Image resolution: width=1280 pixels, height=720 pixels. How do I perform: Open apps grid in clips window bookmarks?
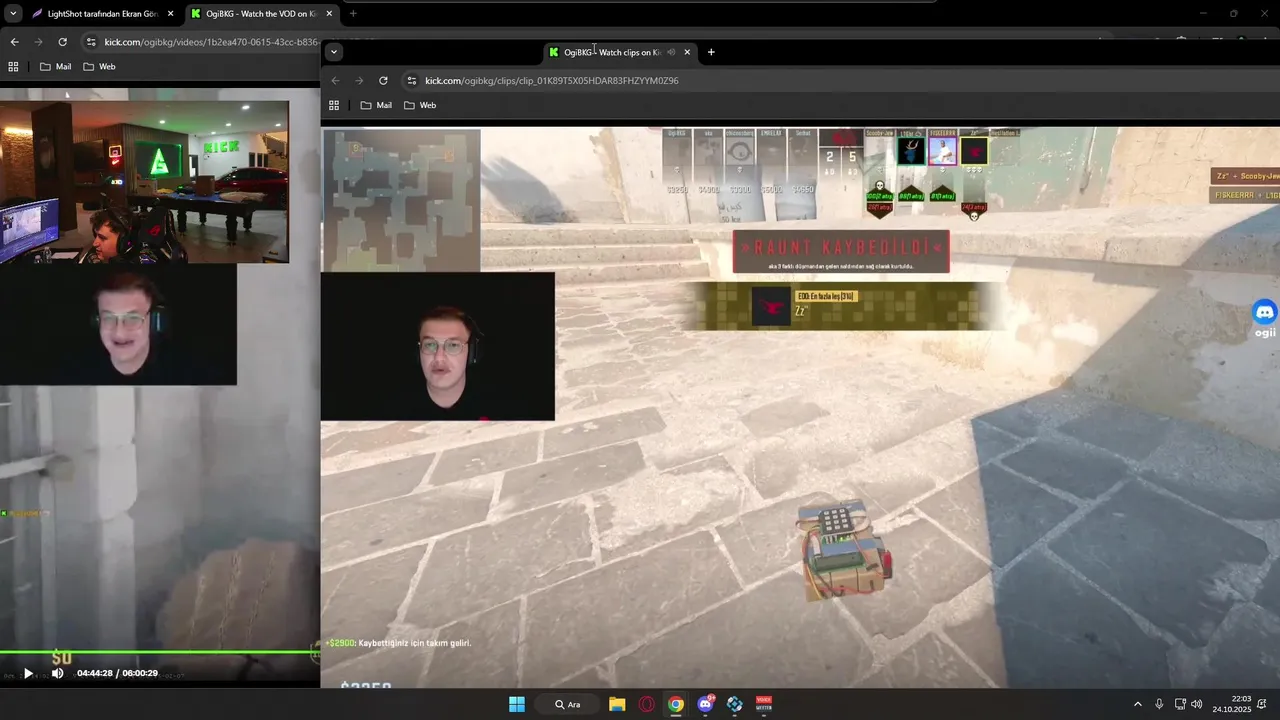[x=334, y=105]
